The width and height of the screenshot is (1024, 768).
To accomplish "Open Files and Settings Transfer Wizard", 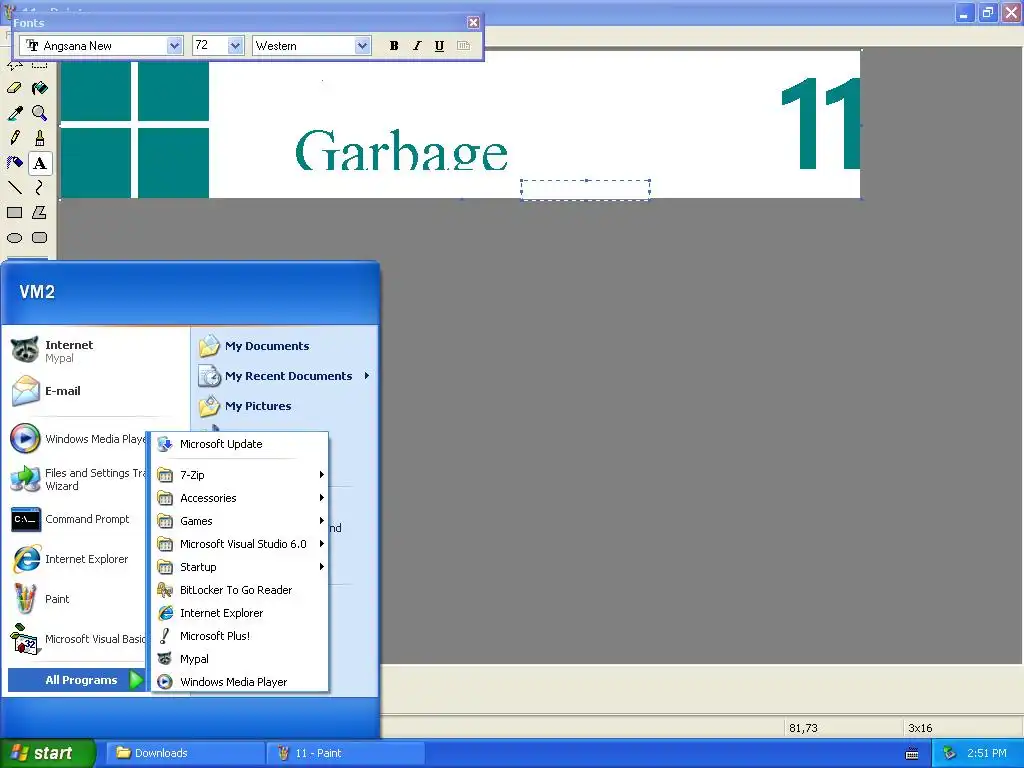I will [x=78, y=479].
